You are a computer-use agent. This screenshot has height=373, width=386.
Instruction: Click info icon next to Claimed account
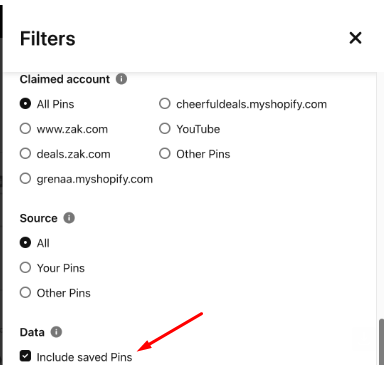[x=121, y=79]
